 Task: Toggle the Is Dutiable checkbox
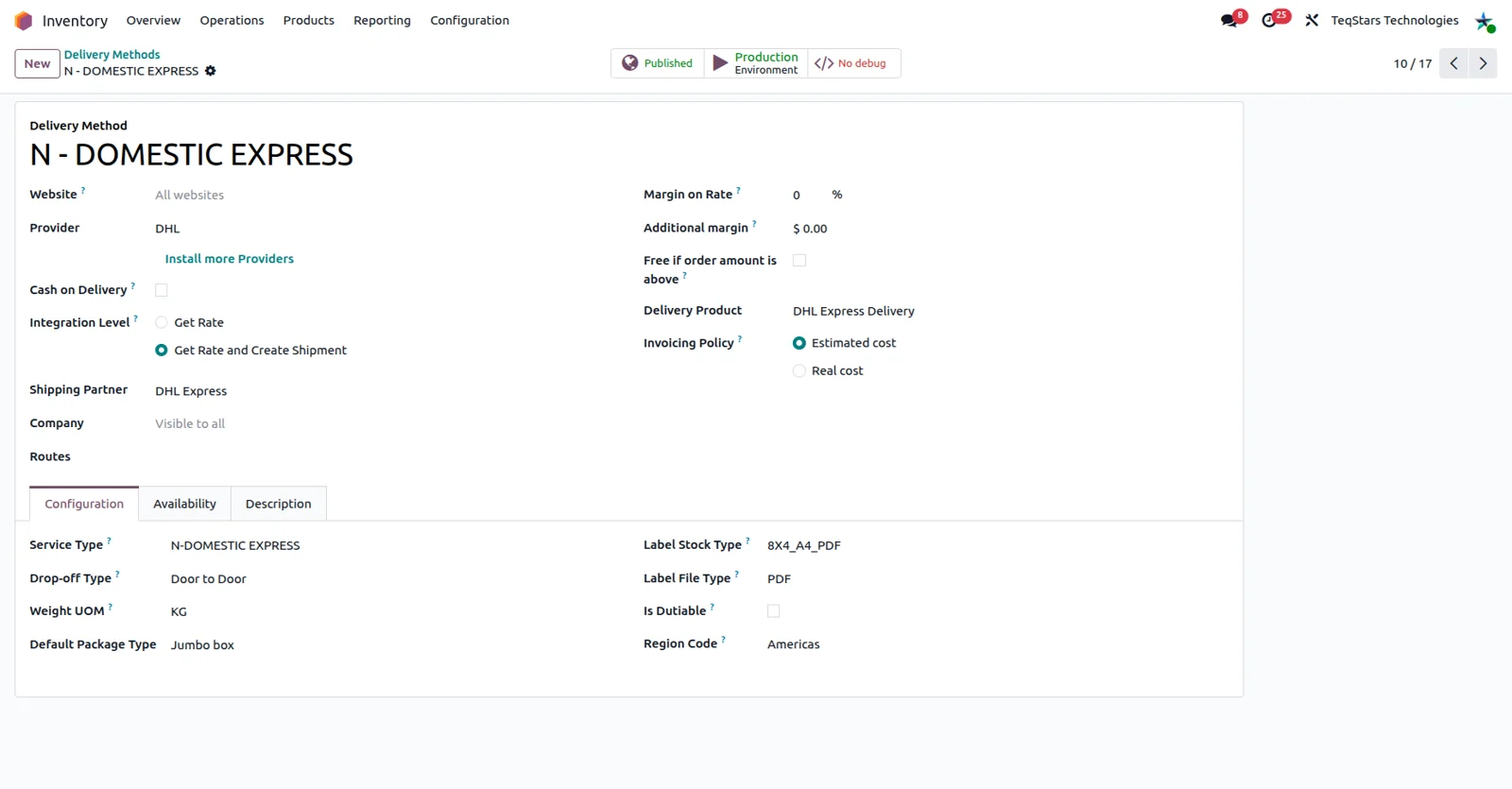coord(774,611)
